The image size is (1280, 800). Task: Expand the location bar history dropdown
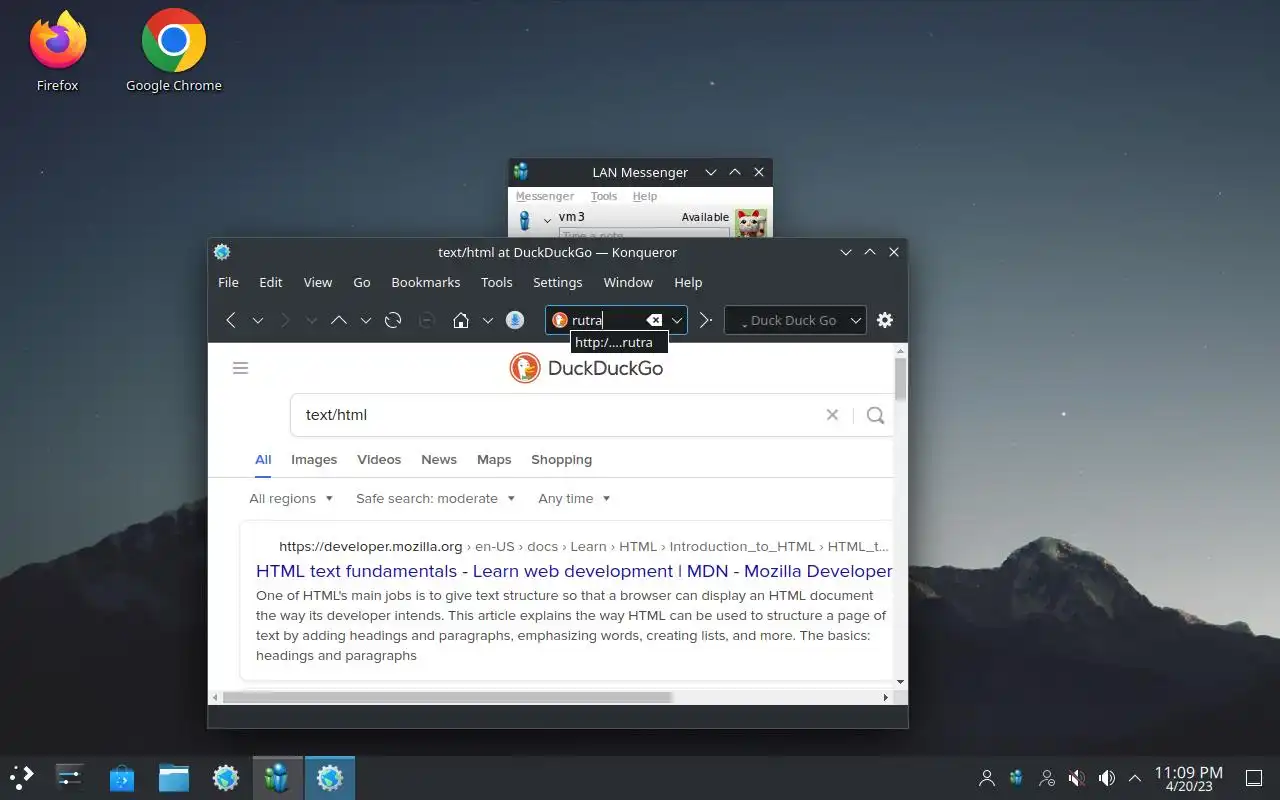(677, 320)
